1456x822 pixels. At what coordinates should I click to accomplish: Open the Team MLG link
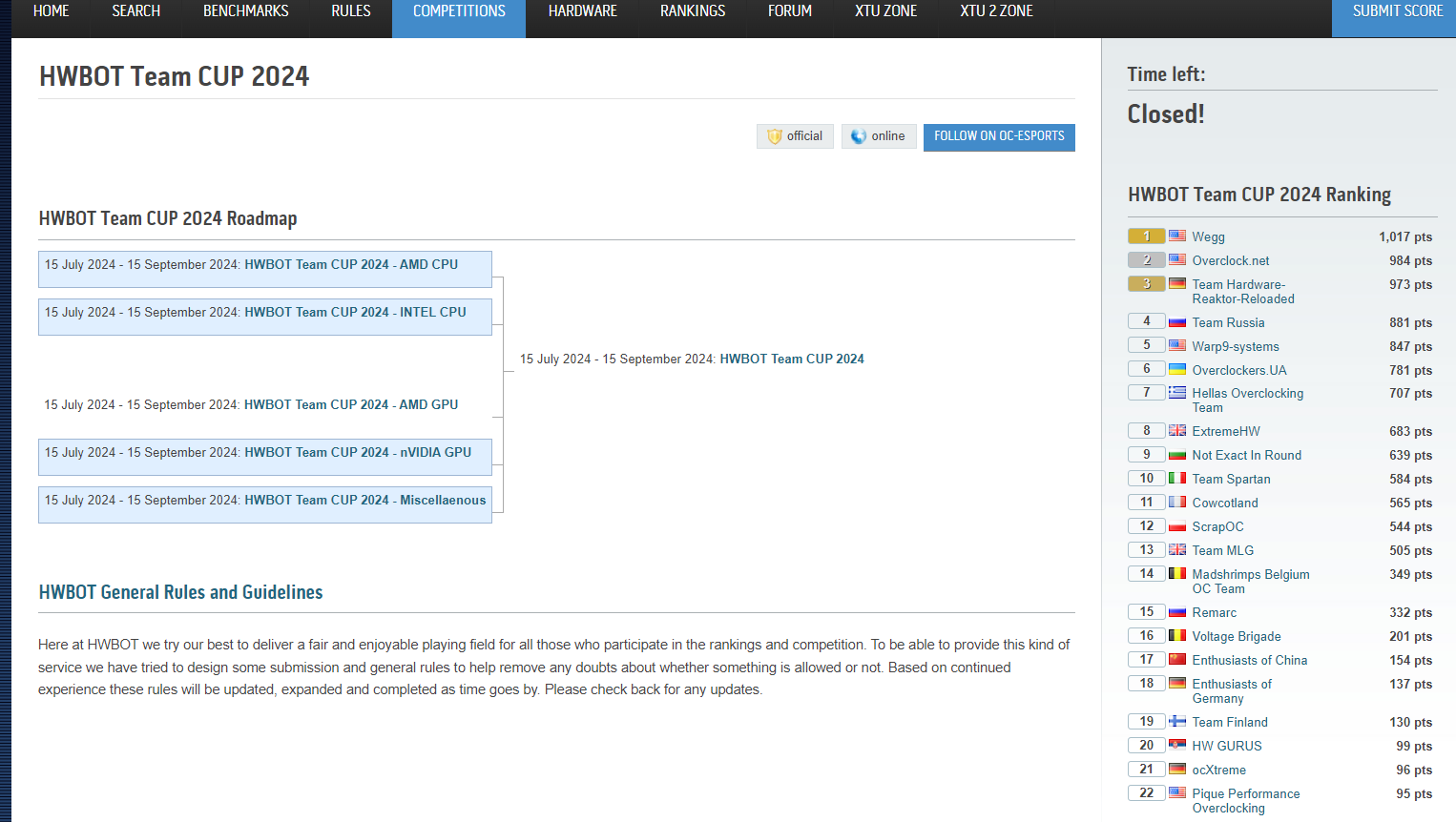pyautogui.click(x=1223, y=551)
